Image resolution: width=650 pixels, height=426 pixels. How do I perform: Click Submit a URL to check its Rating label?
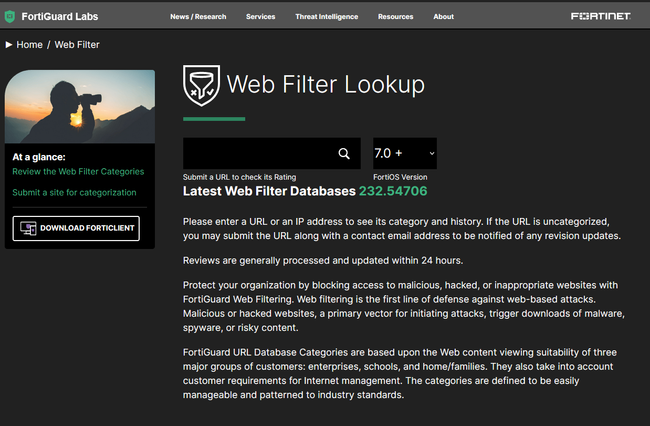240,177
